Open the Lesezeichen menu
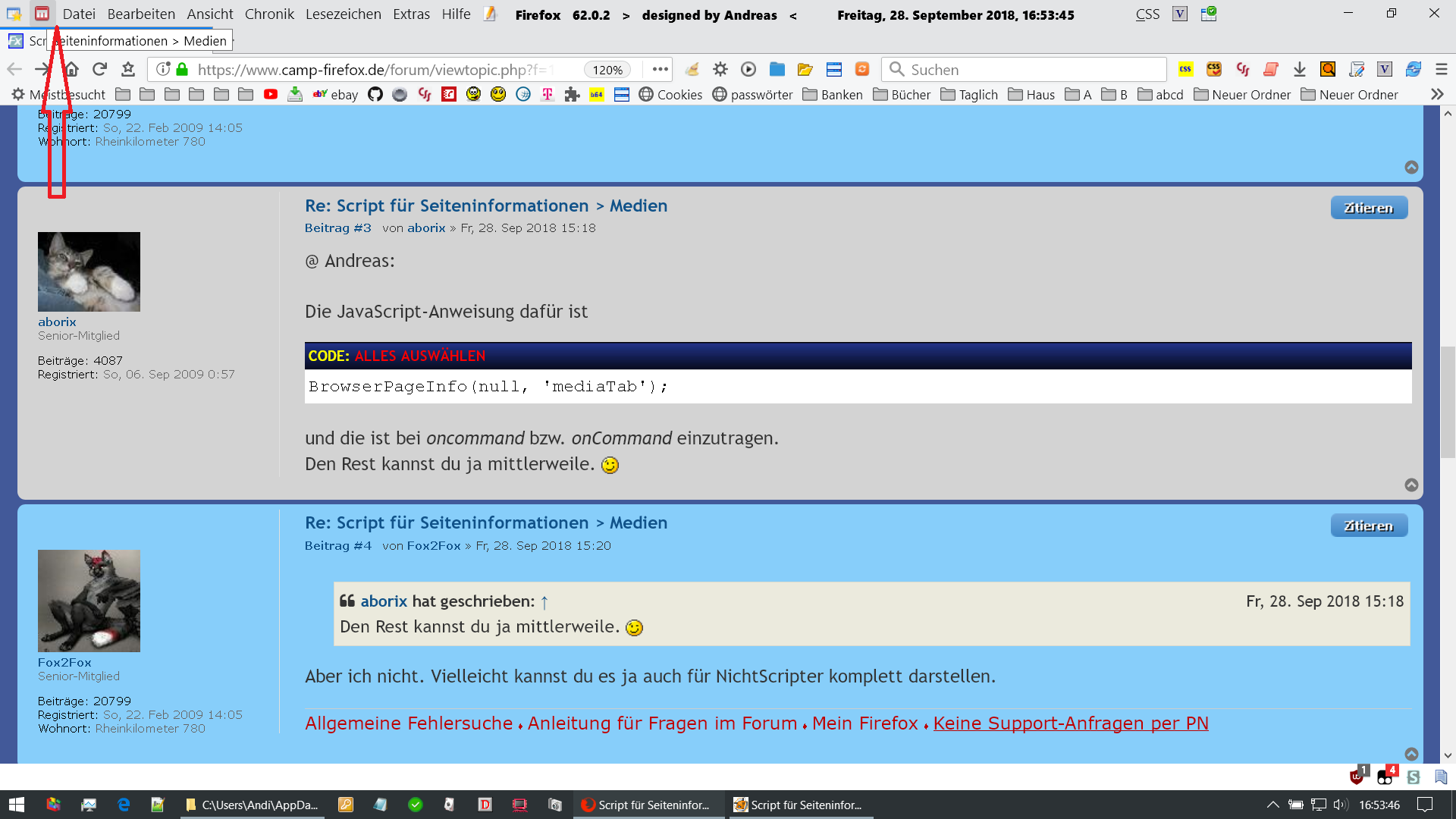1456x819 pixels. pos(343,14)
